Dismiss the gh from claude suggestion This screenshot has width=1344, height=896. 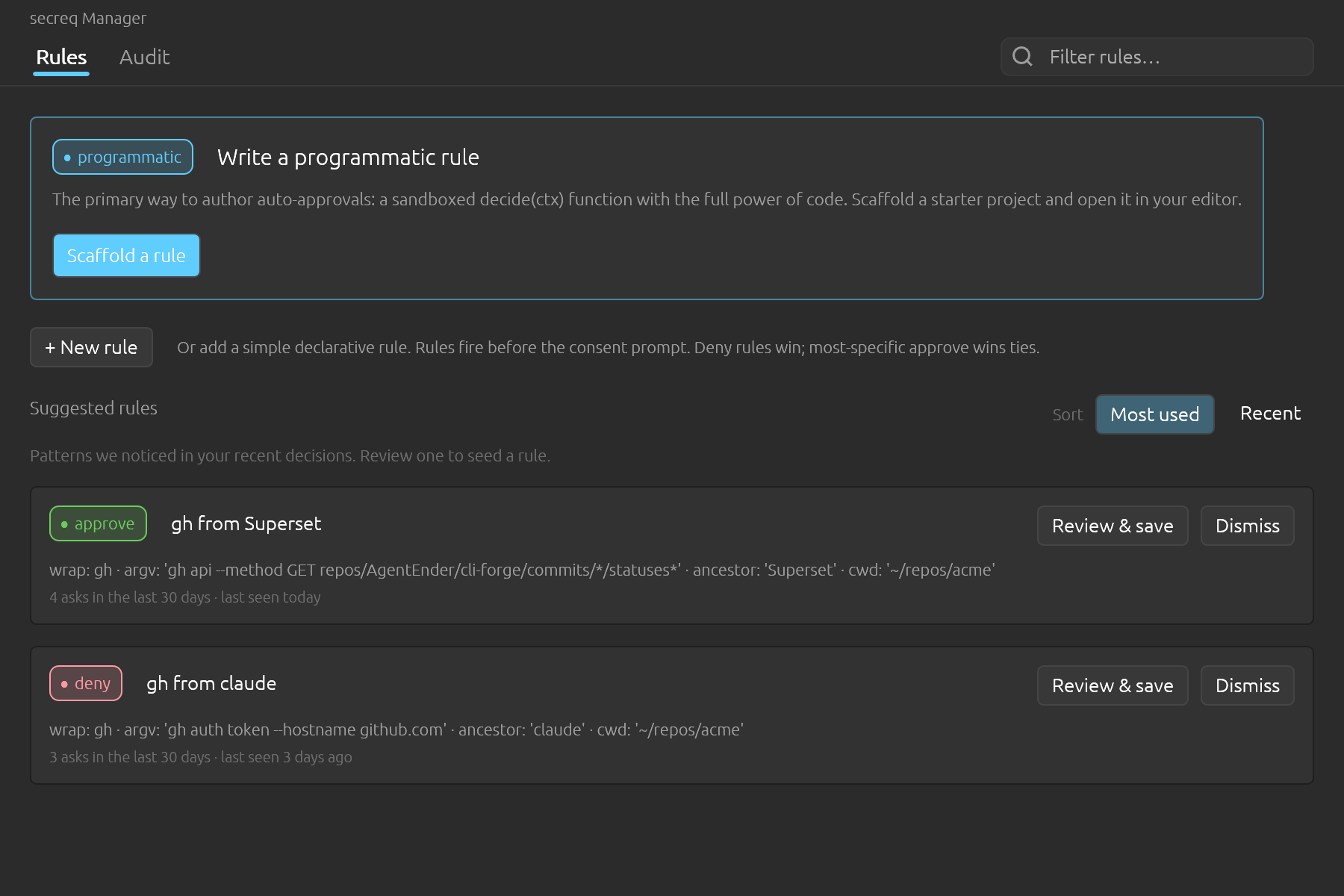click(x=1247, y=685)
